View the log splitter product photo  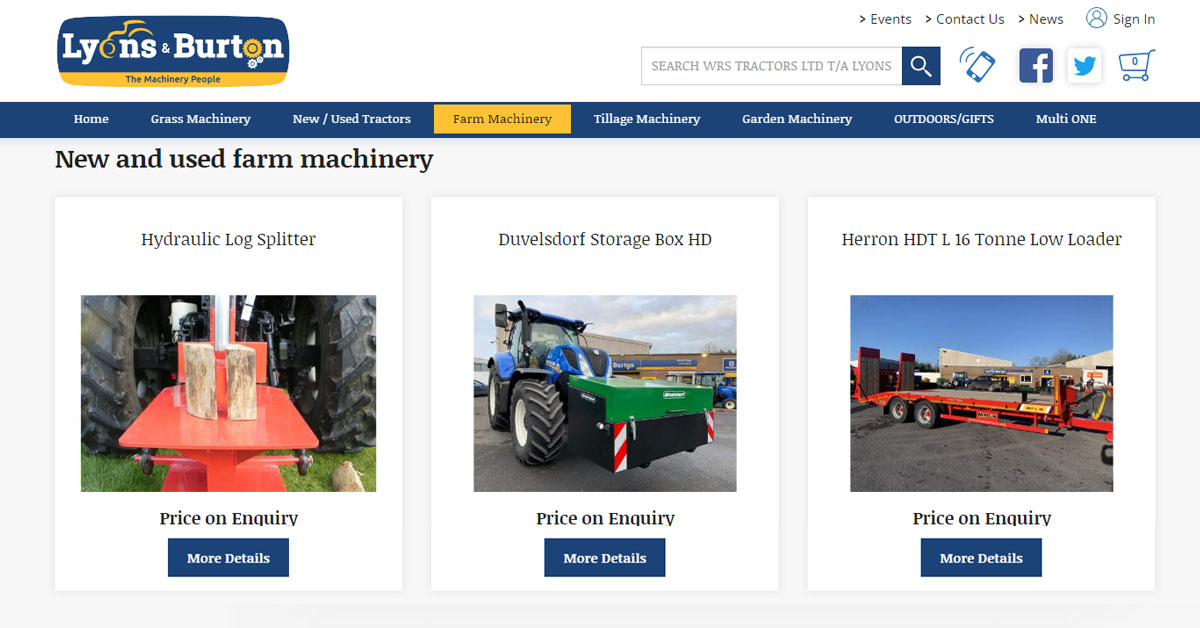(x=228, y=393)
